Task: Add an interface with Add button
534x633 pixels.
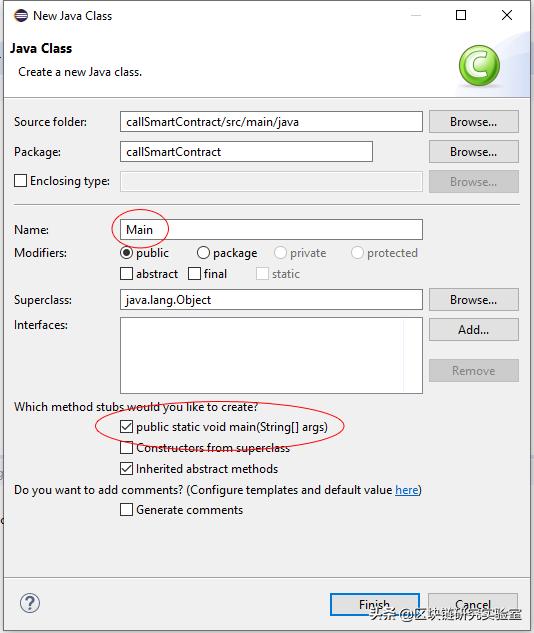Action: 473,329
